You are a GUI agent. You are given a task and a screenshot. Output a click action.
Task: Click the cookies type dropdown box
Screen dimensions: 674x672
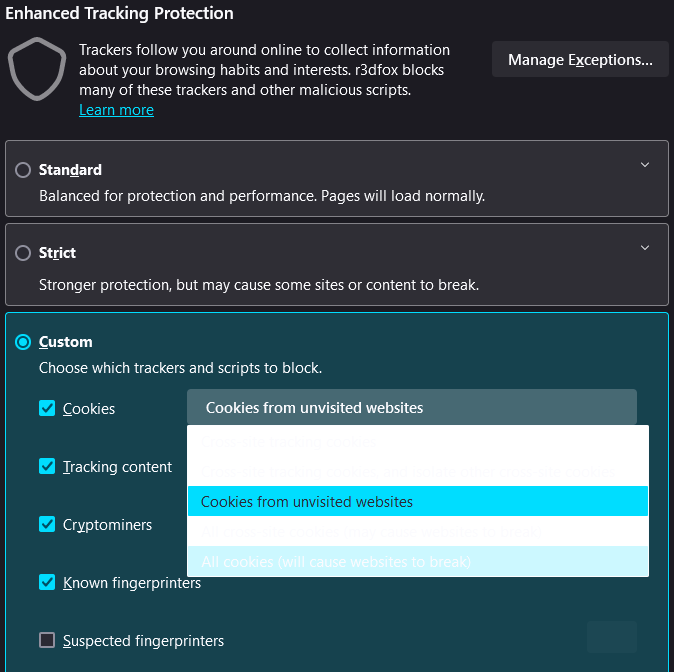point(411,407)
